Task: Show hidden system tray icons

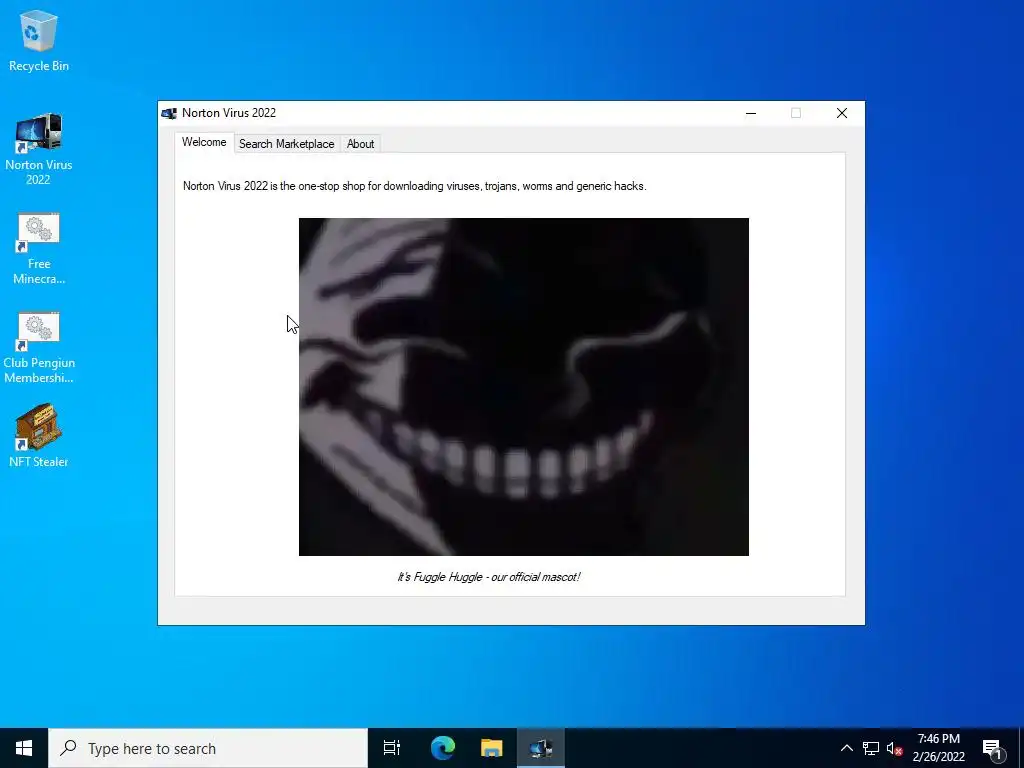Action: [846, 748]
